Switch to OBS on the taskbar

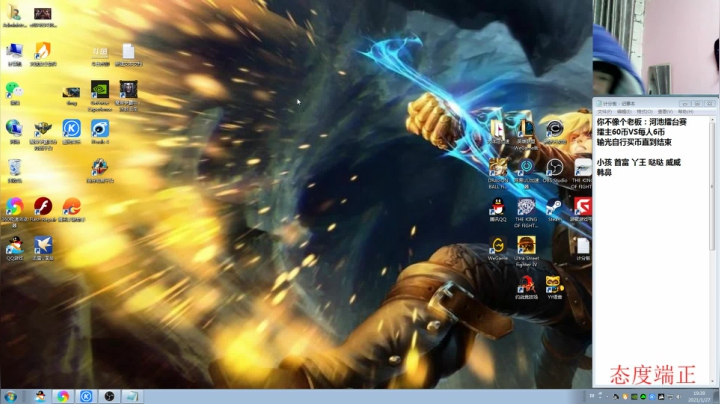pos(109,396)
